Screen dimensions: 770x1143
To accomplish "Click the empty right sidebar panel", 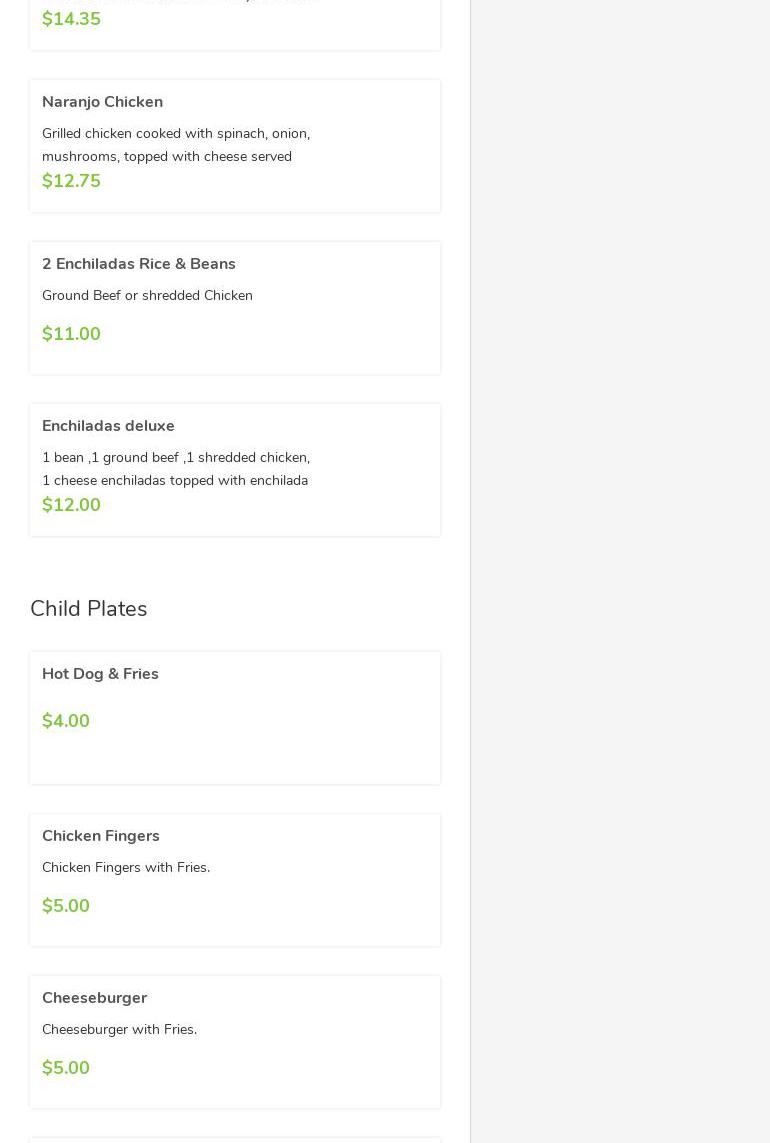I will click(620, 570).
